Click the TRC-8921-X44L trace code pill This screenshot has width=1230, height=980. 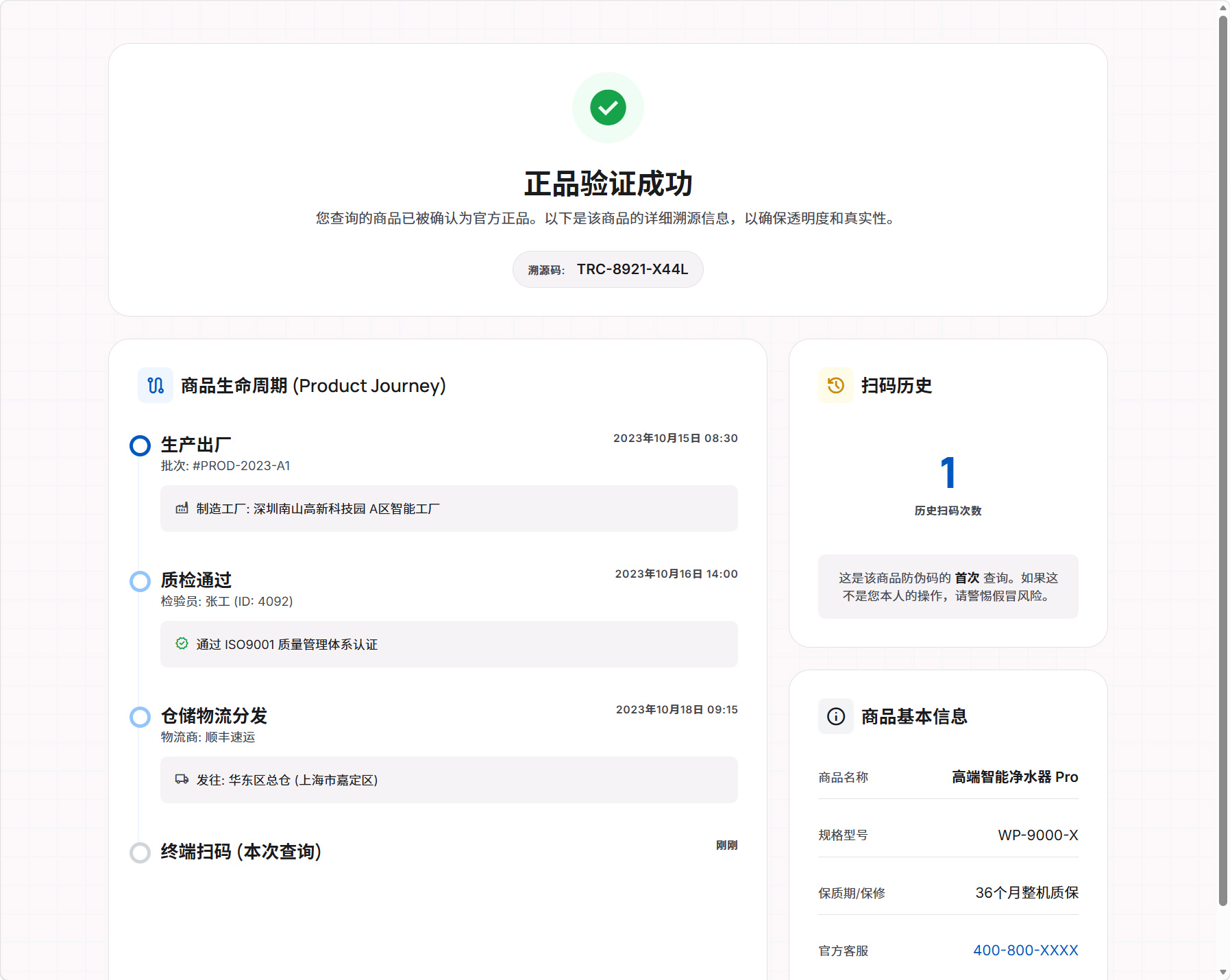(608, 269)
